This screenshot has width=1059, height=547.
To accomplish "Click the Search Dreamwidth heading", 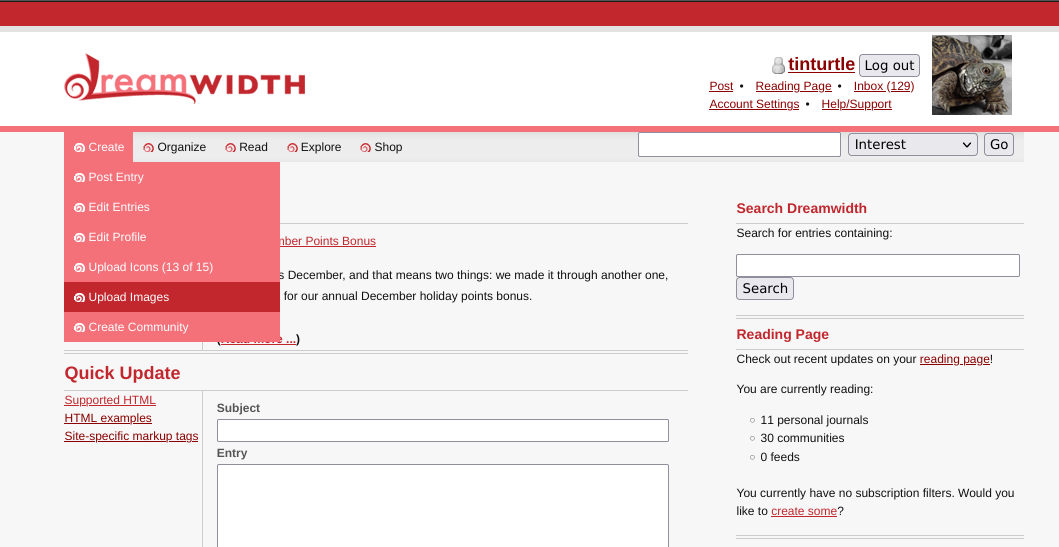I will 802,208.
